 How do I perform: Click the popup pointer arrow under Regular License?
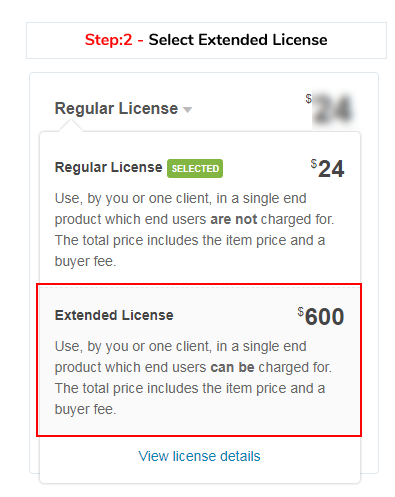coord(71,126)
